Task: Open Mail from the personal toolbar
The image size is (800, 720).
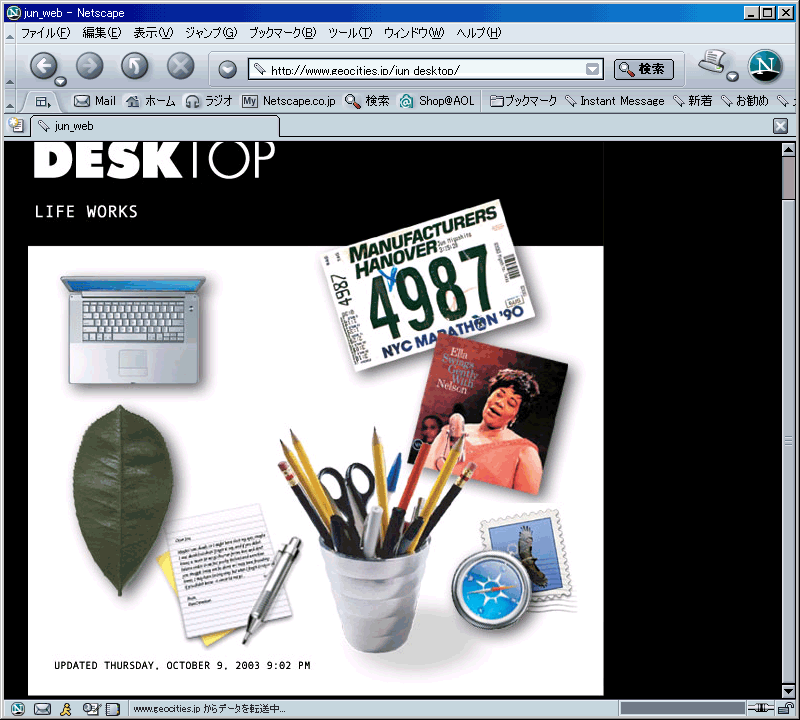Action: (95, 101)
